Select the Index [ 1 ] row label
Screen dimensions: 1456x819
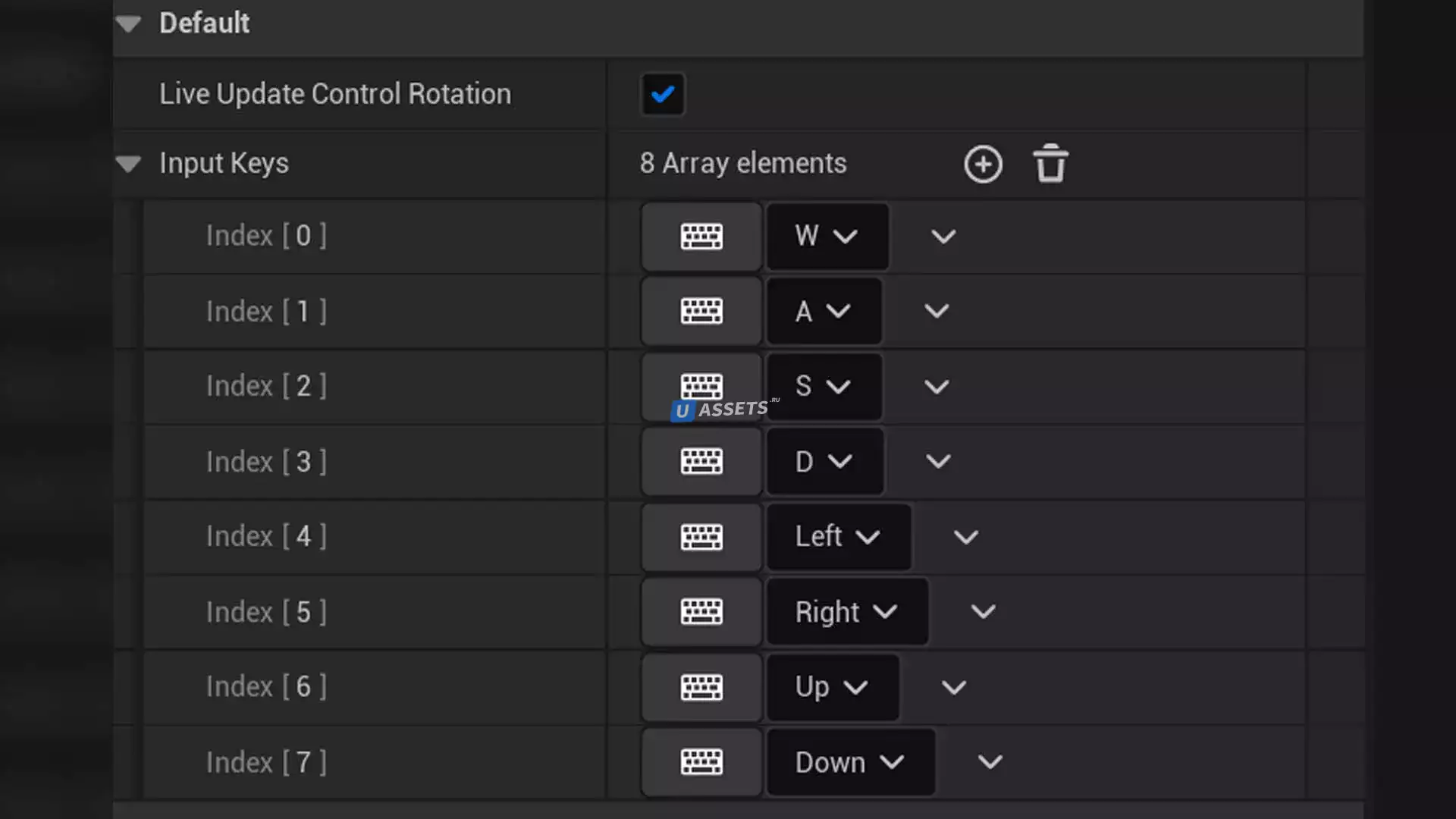point(266,311)
